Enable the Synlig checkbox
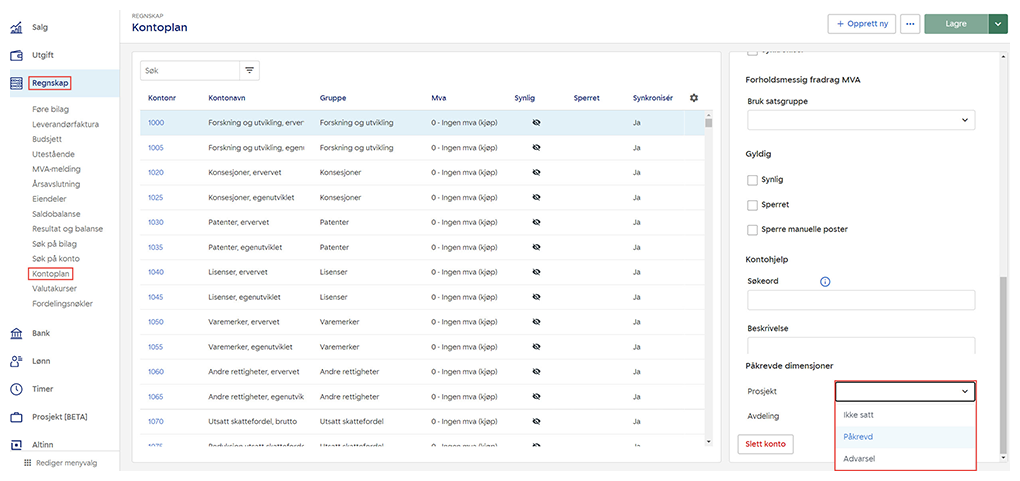This screenshot has height=481, width=1020. [x=753, y=180]
